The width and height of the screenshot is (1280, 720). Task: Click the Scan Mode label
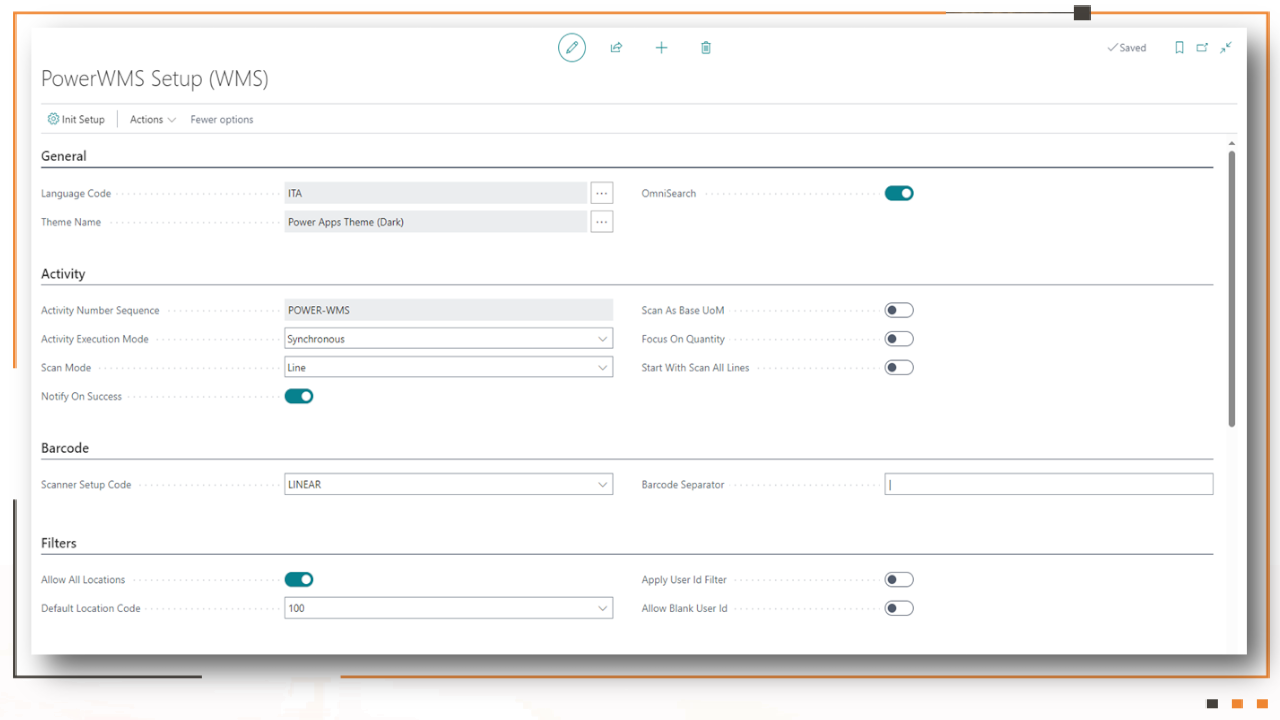click(x=66, y=367)
